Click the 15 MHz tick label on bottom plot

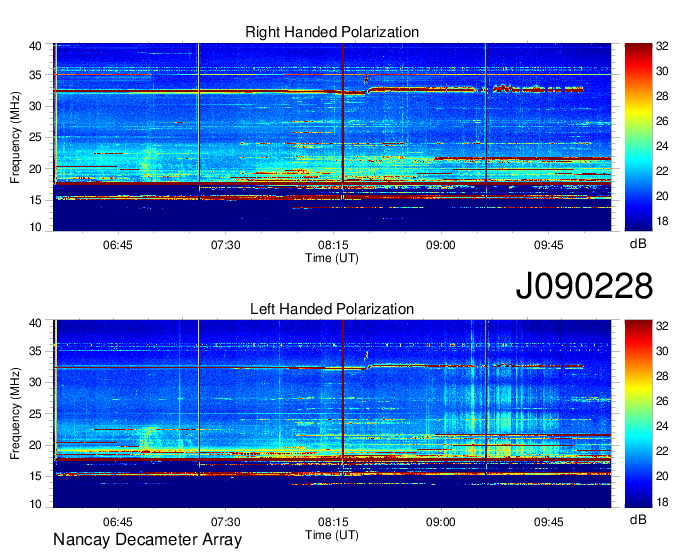point(36,477)
